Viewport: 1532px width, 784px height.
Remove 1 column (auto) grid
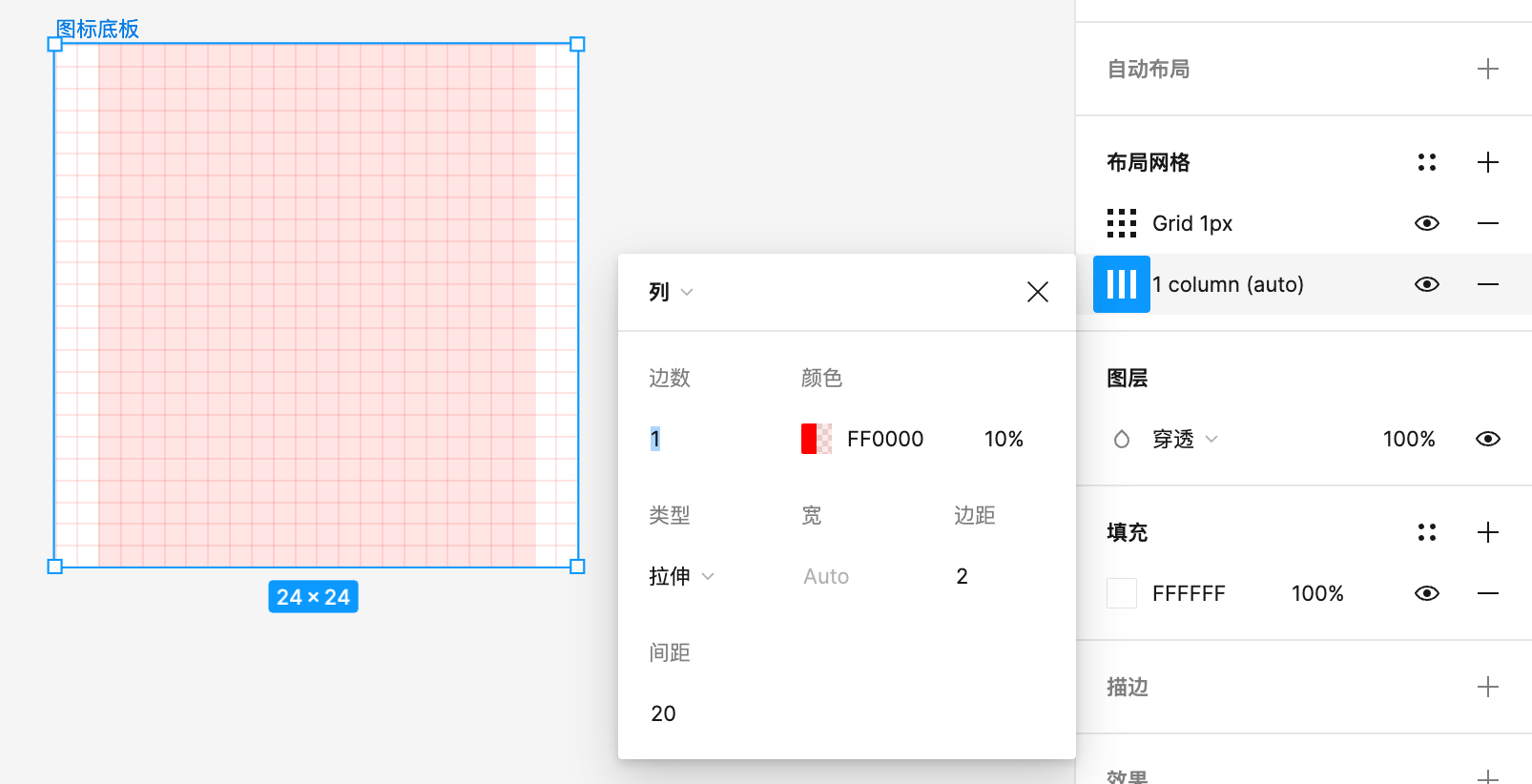point(1487,284)
